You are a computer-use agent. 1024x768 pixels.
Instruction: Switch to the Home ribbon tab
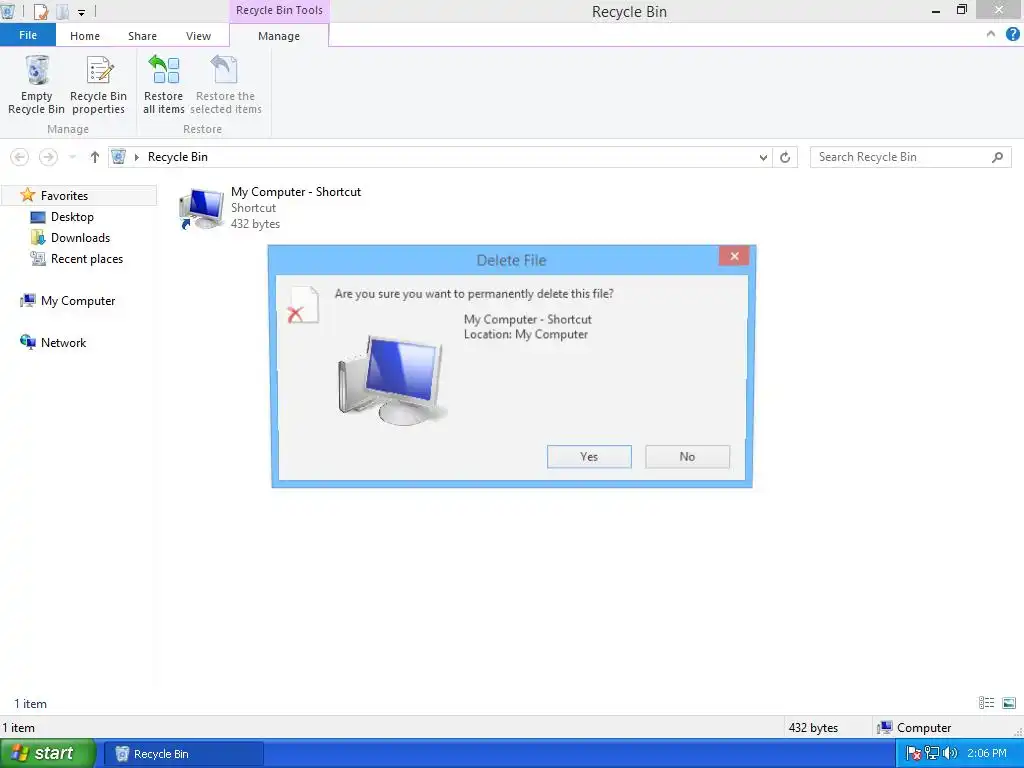[85, 36]
